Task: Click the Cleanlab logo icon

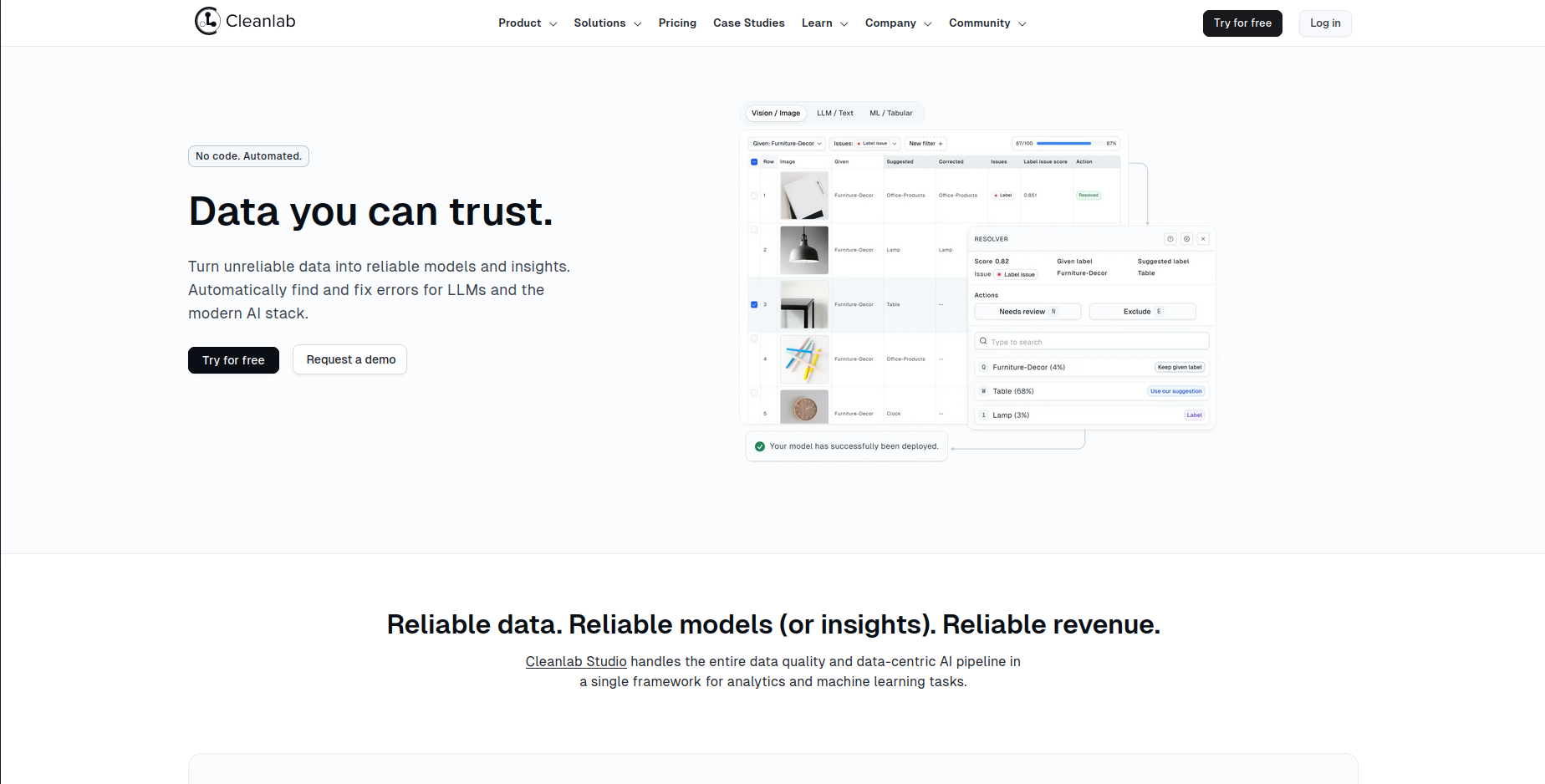Action: 207,21
